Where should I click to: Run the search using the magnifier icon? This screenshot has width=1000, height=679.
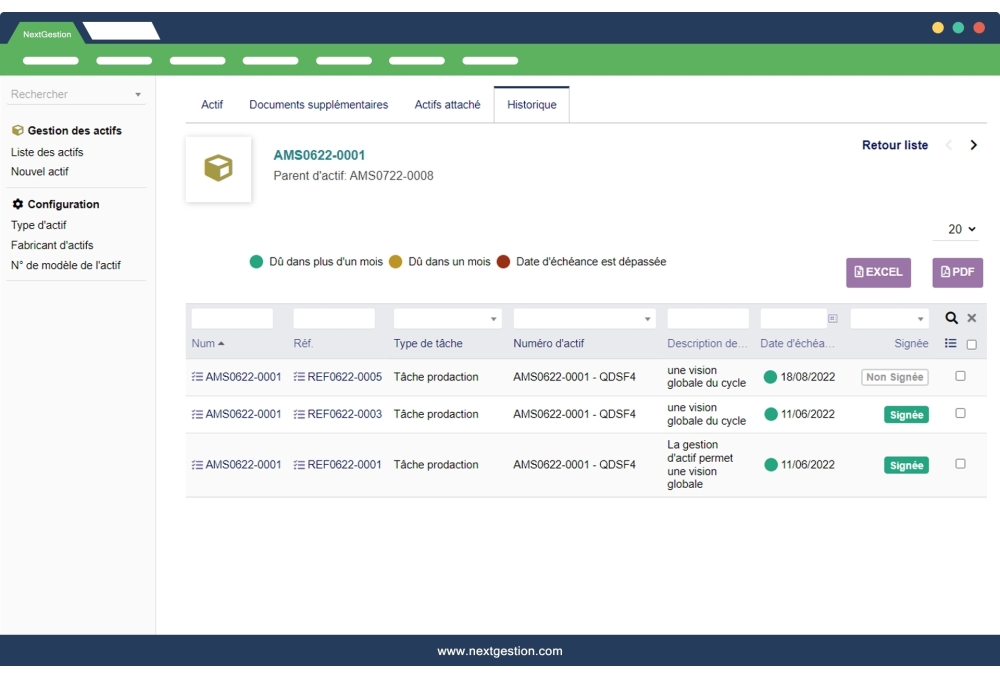(951, 316)
